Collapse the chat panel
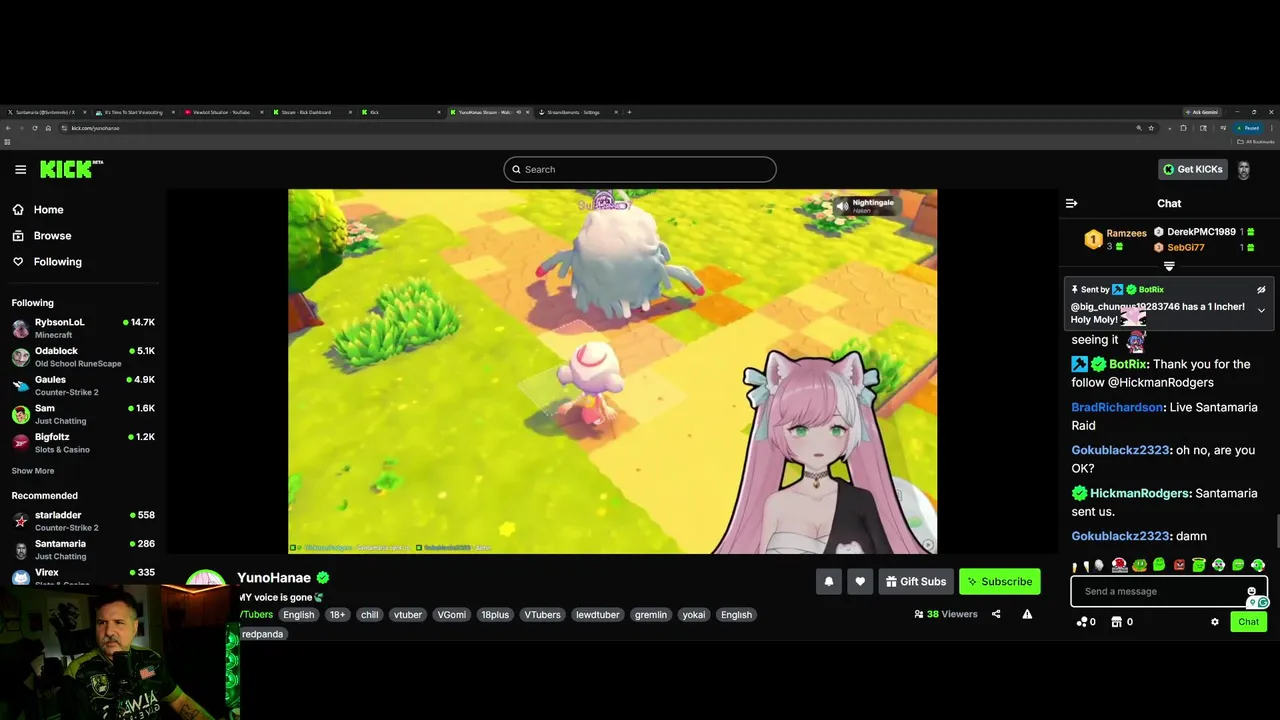The width and height of the screenshot is (1280, 720). (x=1071, y=203)
